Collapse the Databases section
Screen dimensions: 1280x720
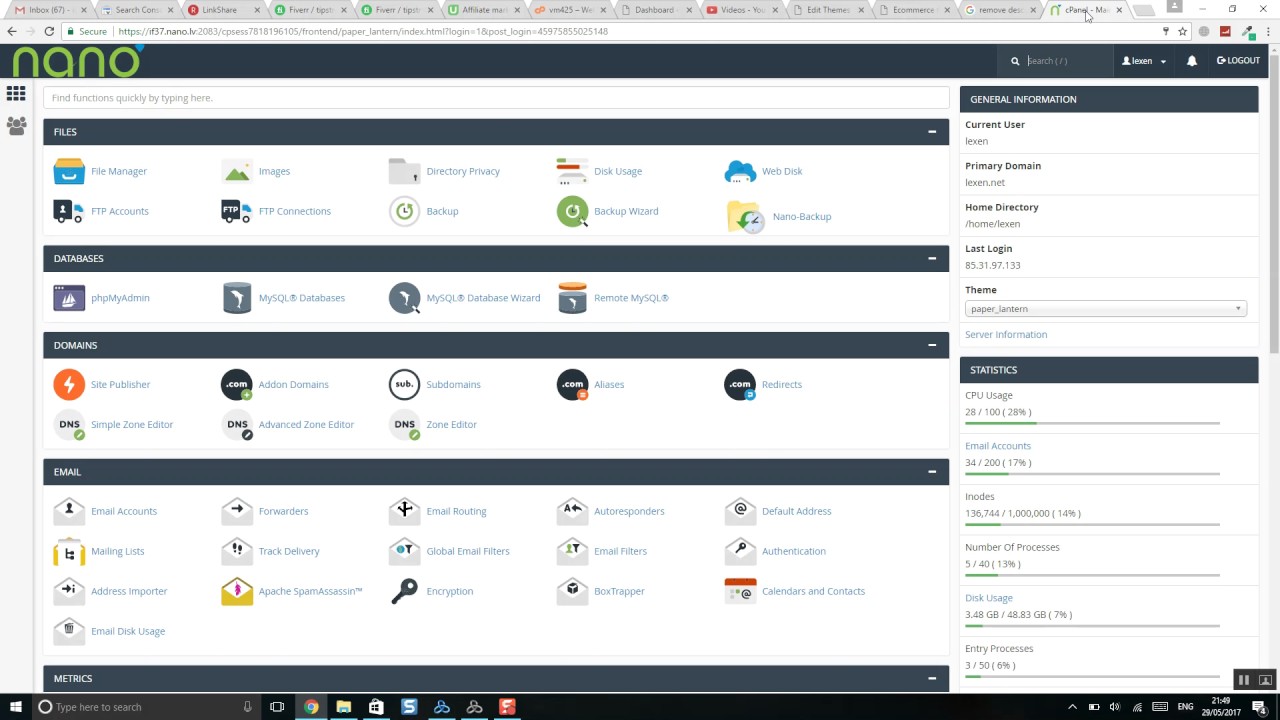pyautogui.click(x=932, y=258)
